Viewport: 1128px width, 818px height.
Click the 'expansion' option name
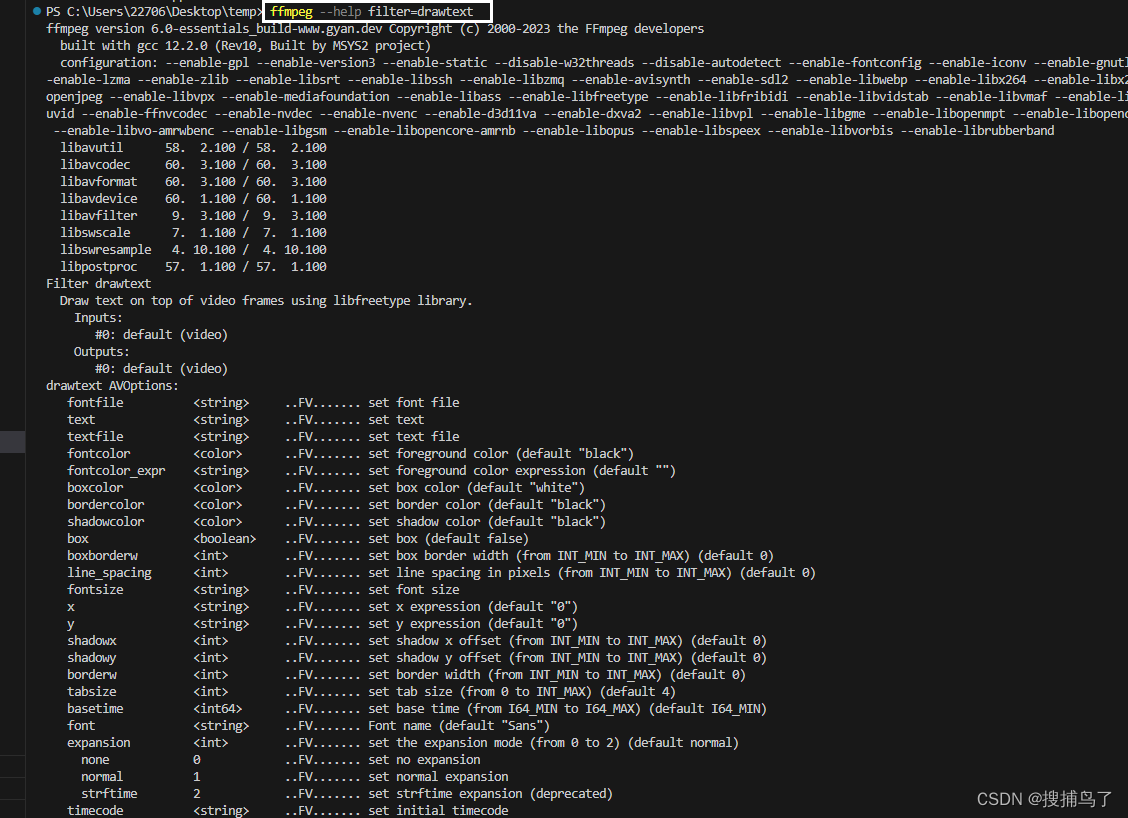tap(99, 743)
